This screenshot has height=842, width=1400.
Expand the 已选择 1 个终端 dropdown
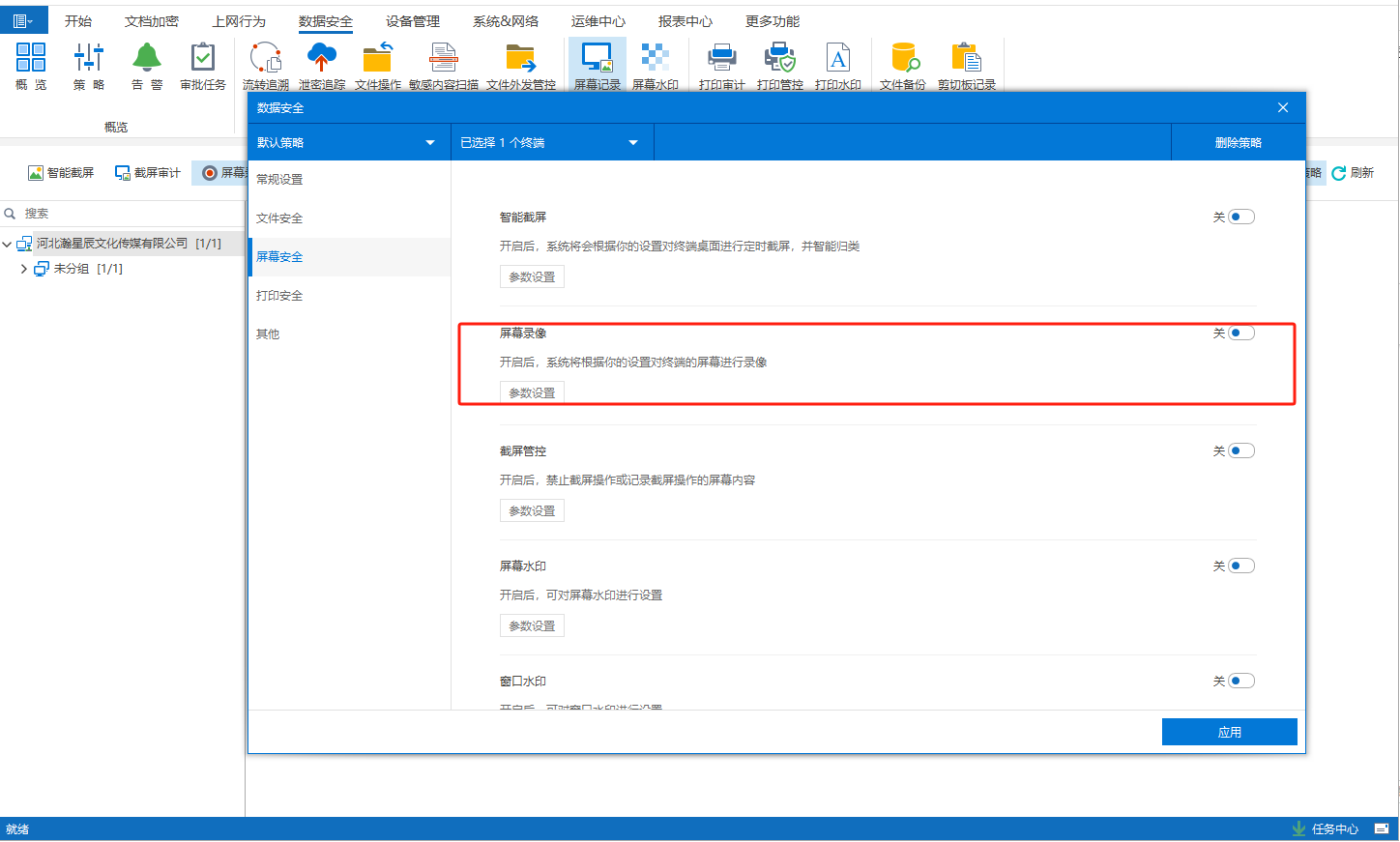551,143
